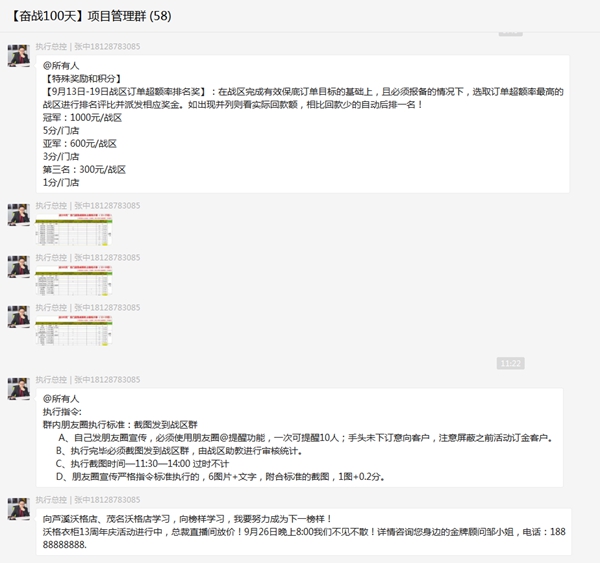Click the line 3分/门店
The image size is (600, 563).
(x=61, y=157)
